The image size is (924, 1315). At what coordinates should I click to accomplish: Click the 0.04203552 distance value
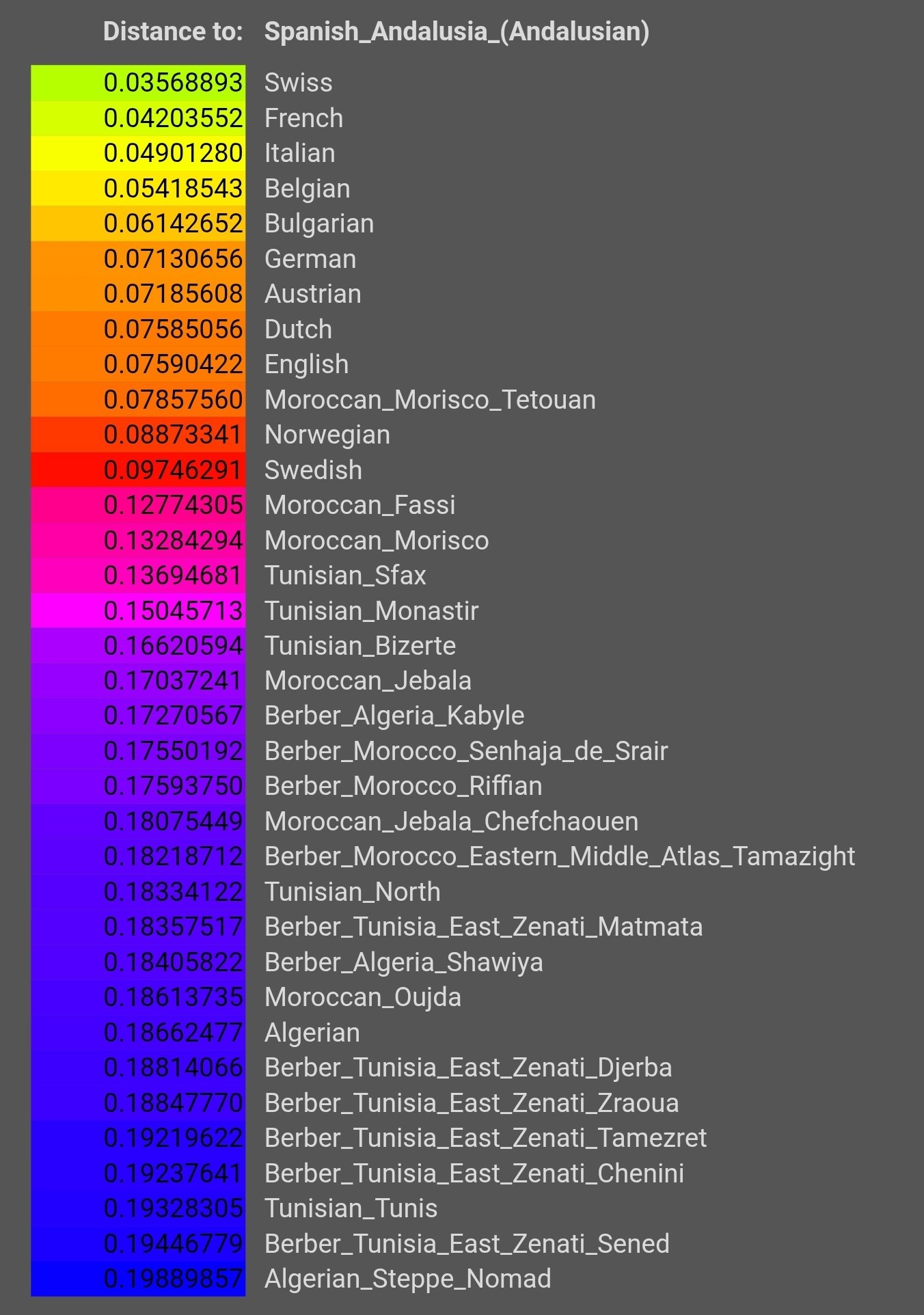173,118
